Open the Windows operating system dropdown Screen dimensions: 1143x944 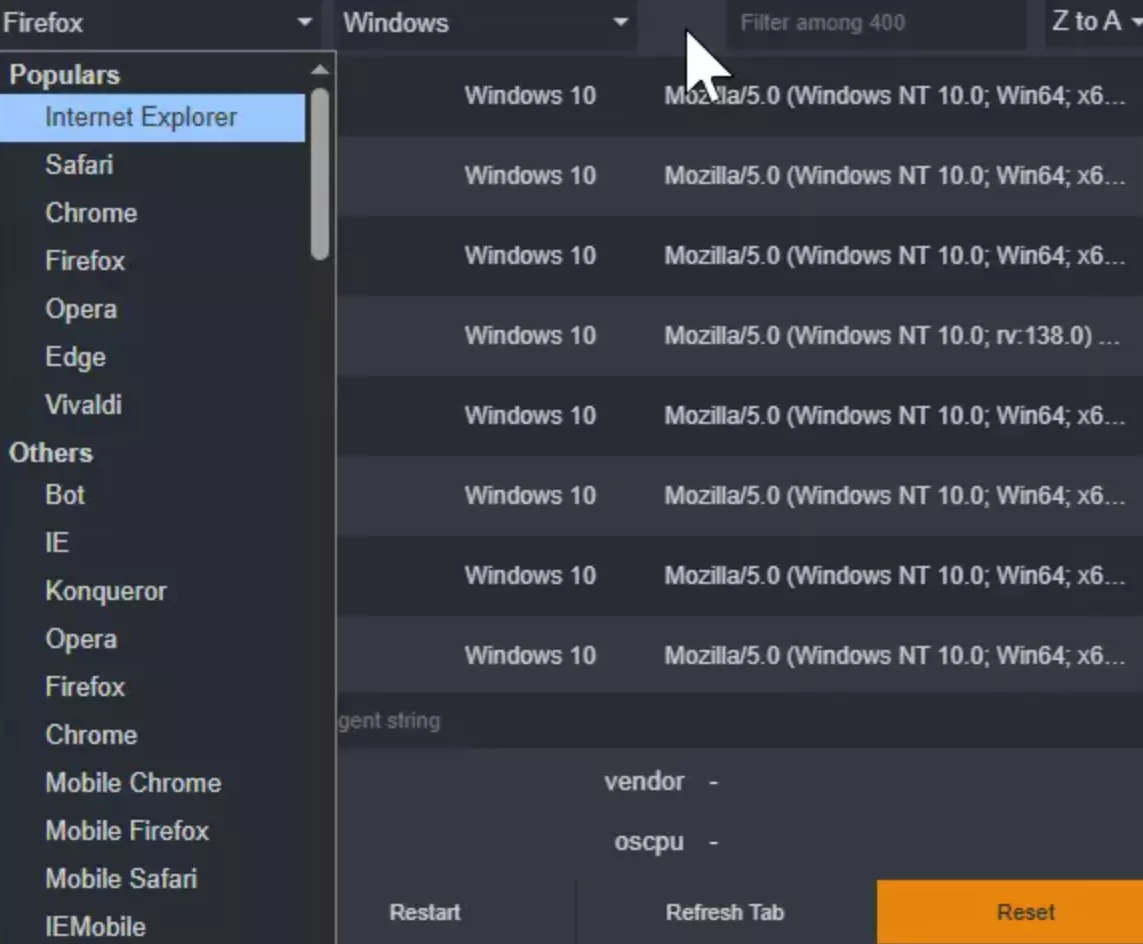pos(486,23)
